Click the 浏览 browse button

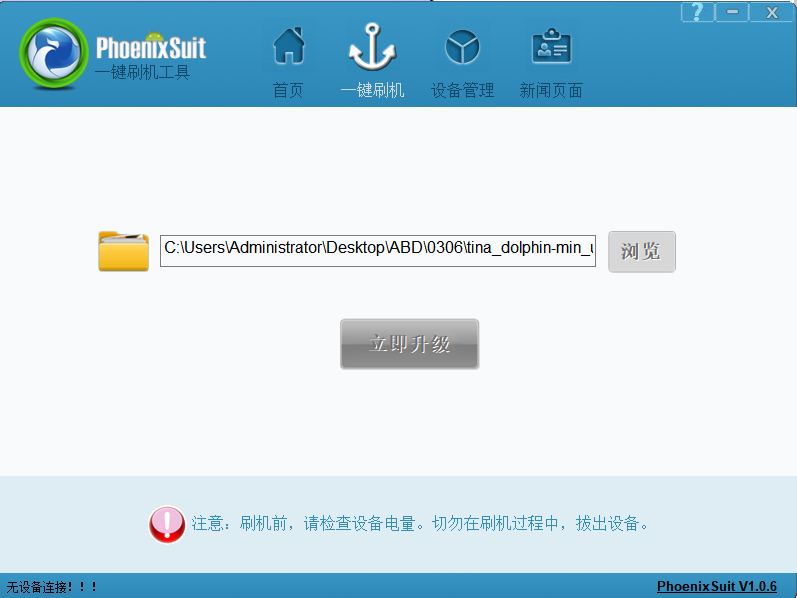coord(642,252)
